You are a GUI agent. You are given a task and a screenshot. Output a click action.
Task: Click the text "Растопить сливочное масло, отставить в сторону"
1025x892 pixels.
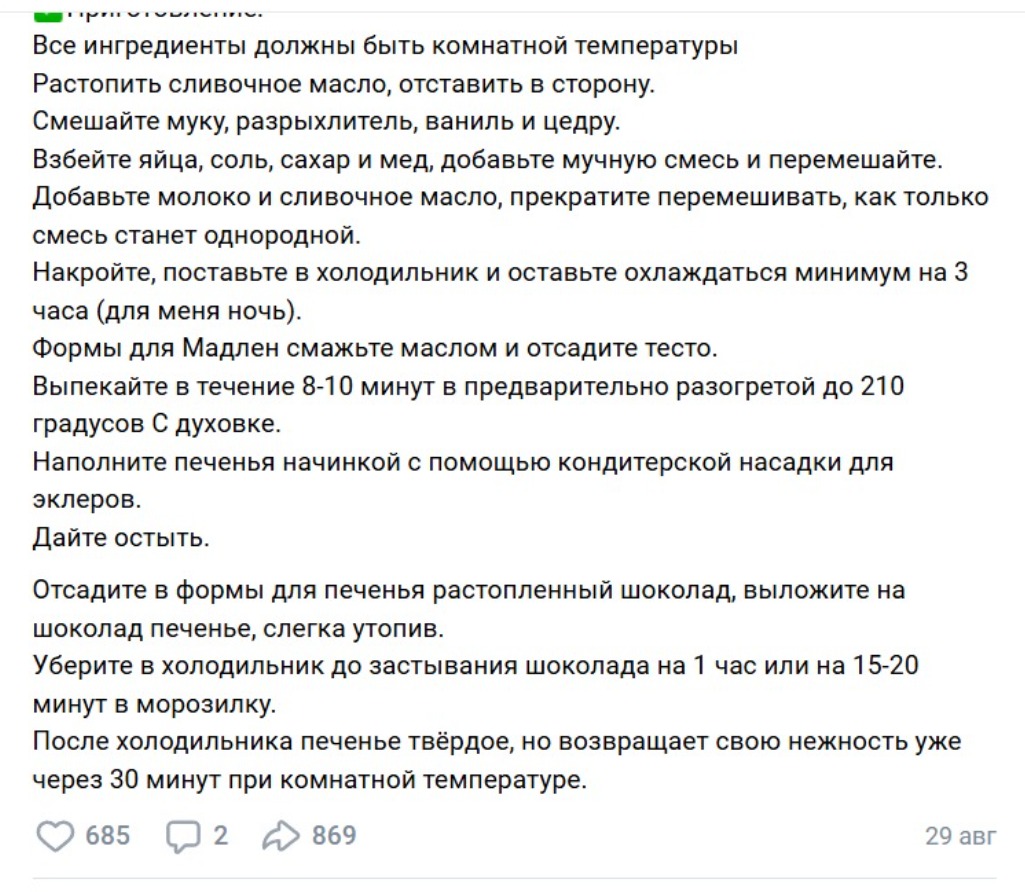[x=343, y=84]
